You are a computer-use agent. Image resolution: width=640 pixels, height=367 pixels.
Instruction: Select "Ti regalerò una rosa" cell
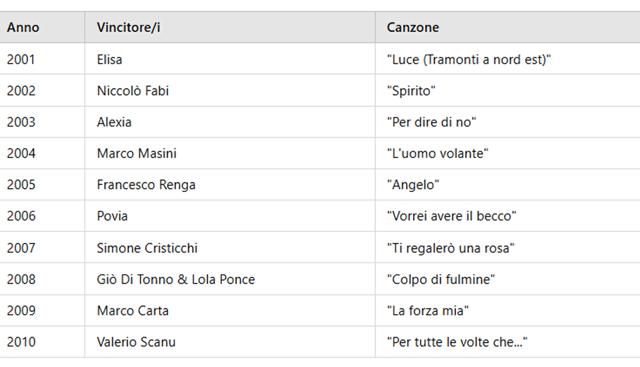click(451, 248)
